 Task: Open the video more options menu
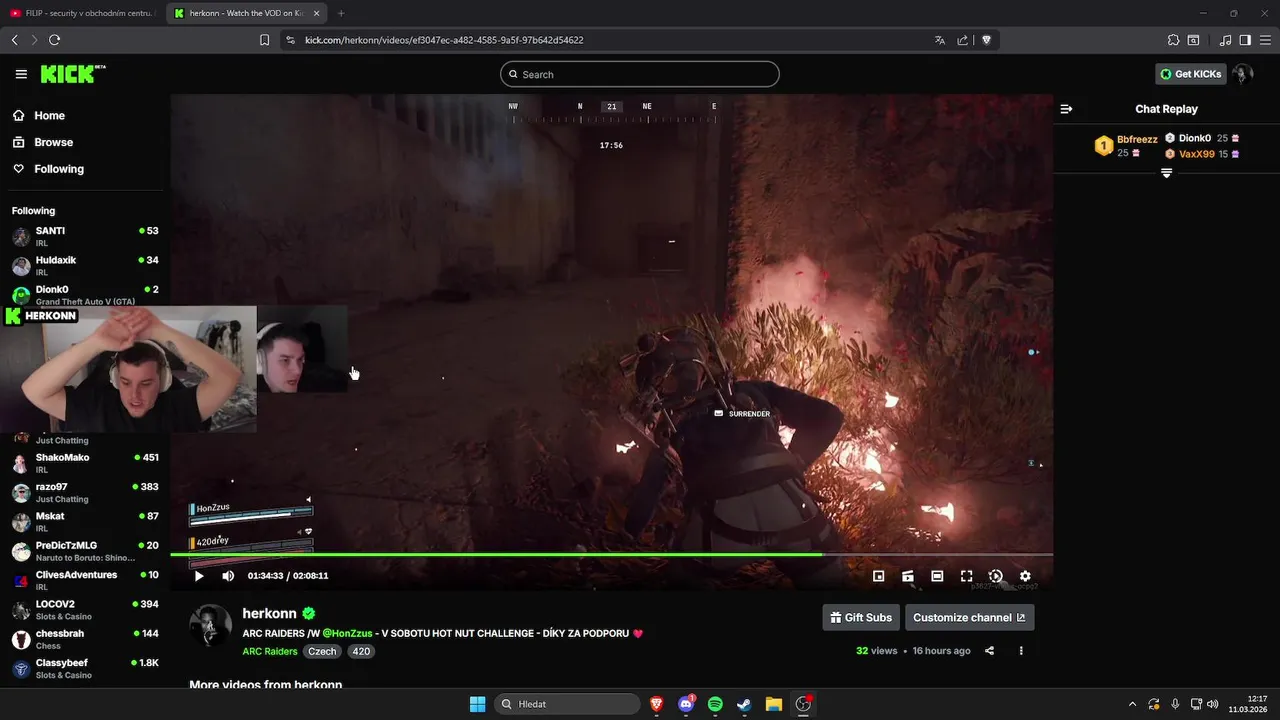click(x=1021, y=651)
